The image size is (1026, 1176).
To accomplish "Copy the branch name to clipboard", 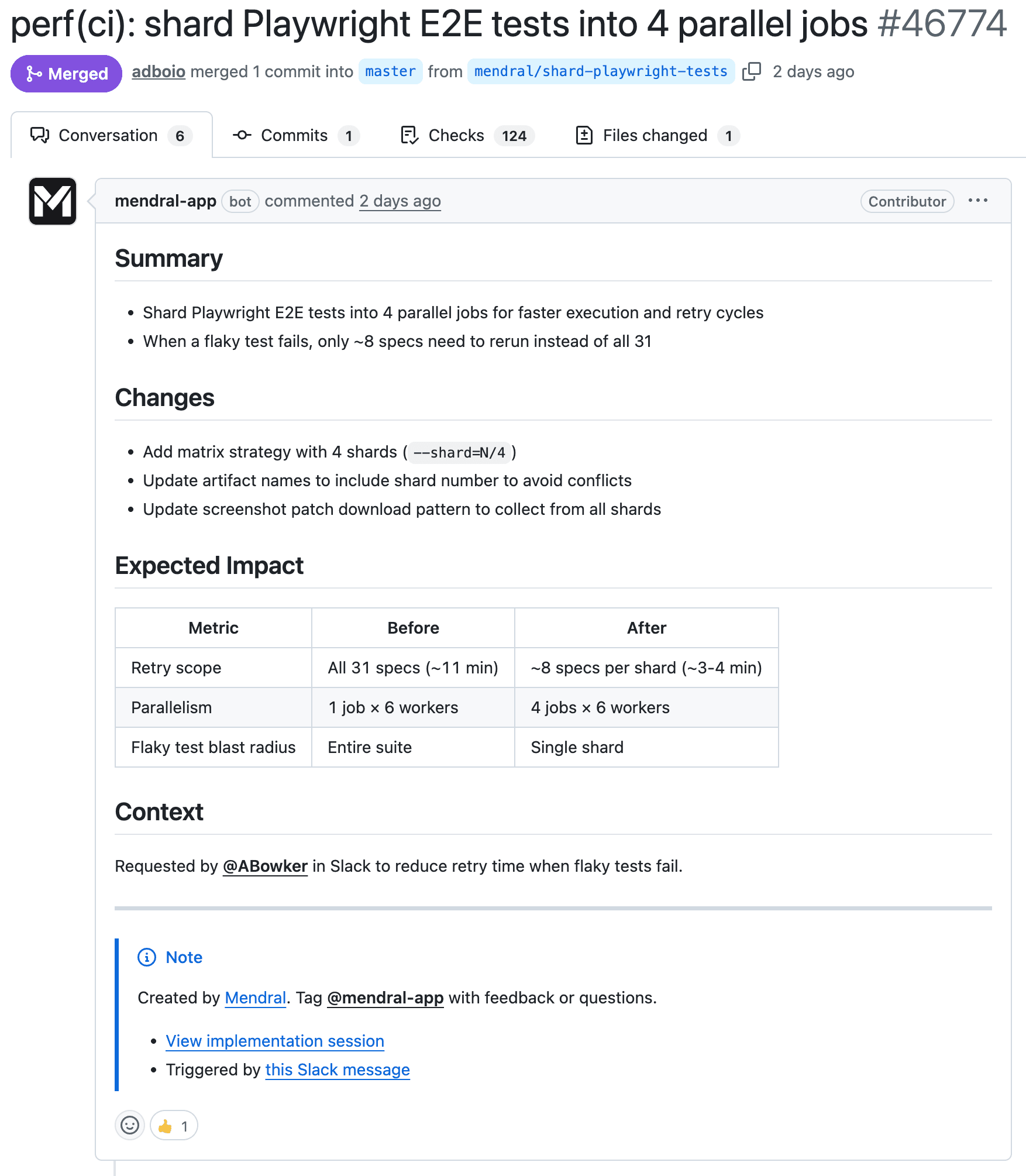I will coord(752,71).
